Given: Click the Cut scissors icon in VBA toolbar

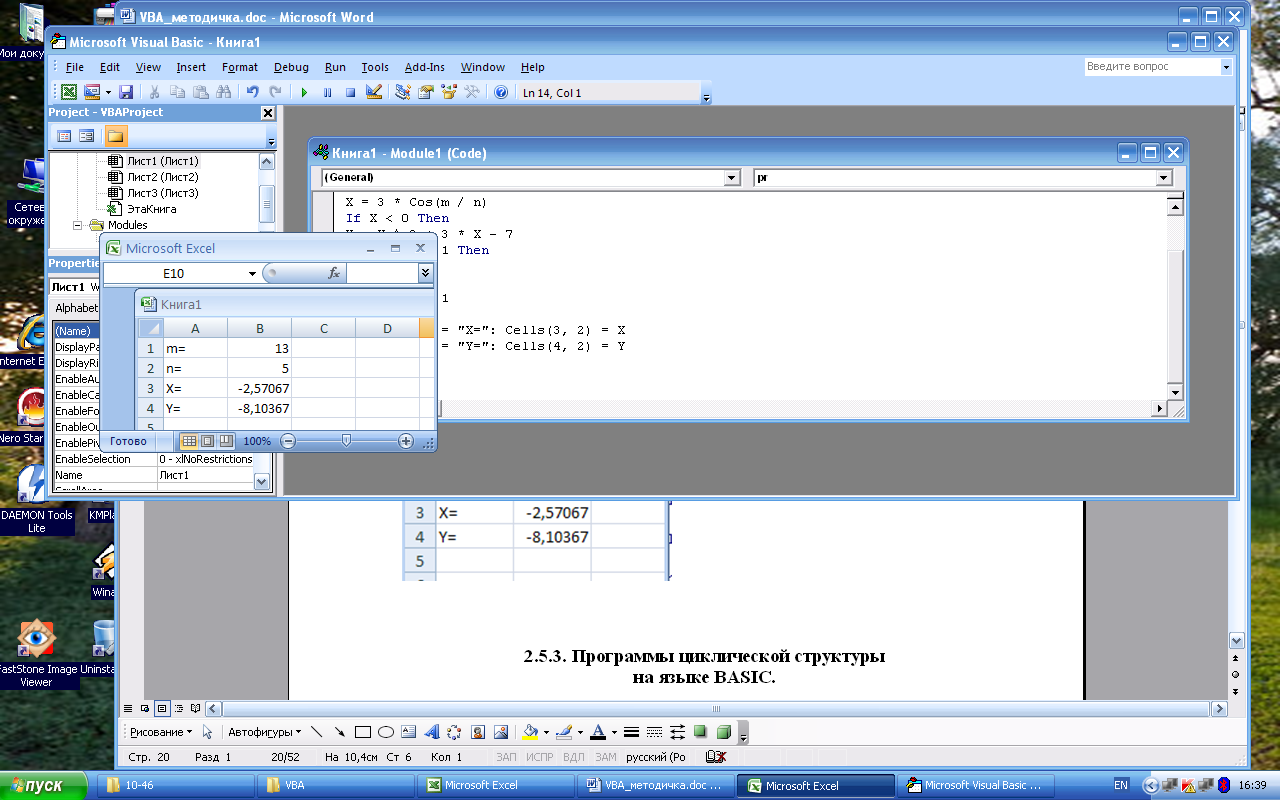Looking at the screenshot, I should (154, 92).
